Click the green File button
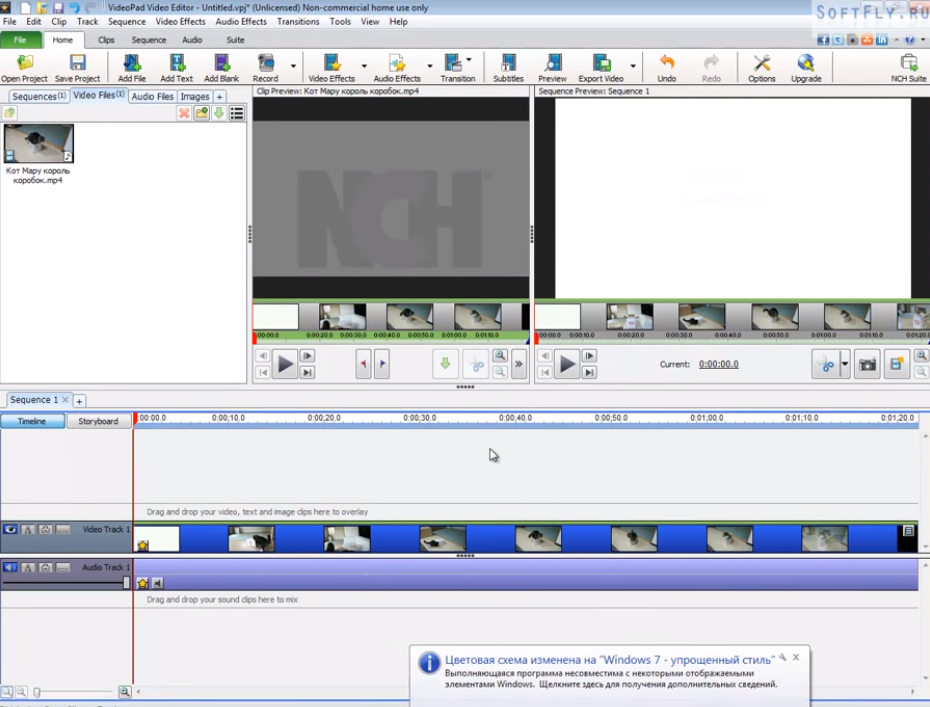Screen dimensions: 930x707 coord(20,40)
